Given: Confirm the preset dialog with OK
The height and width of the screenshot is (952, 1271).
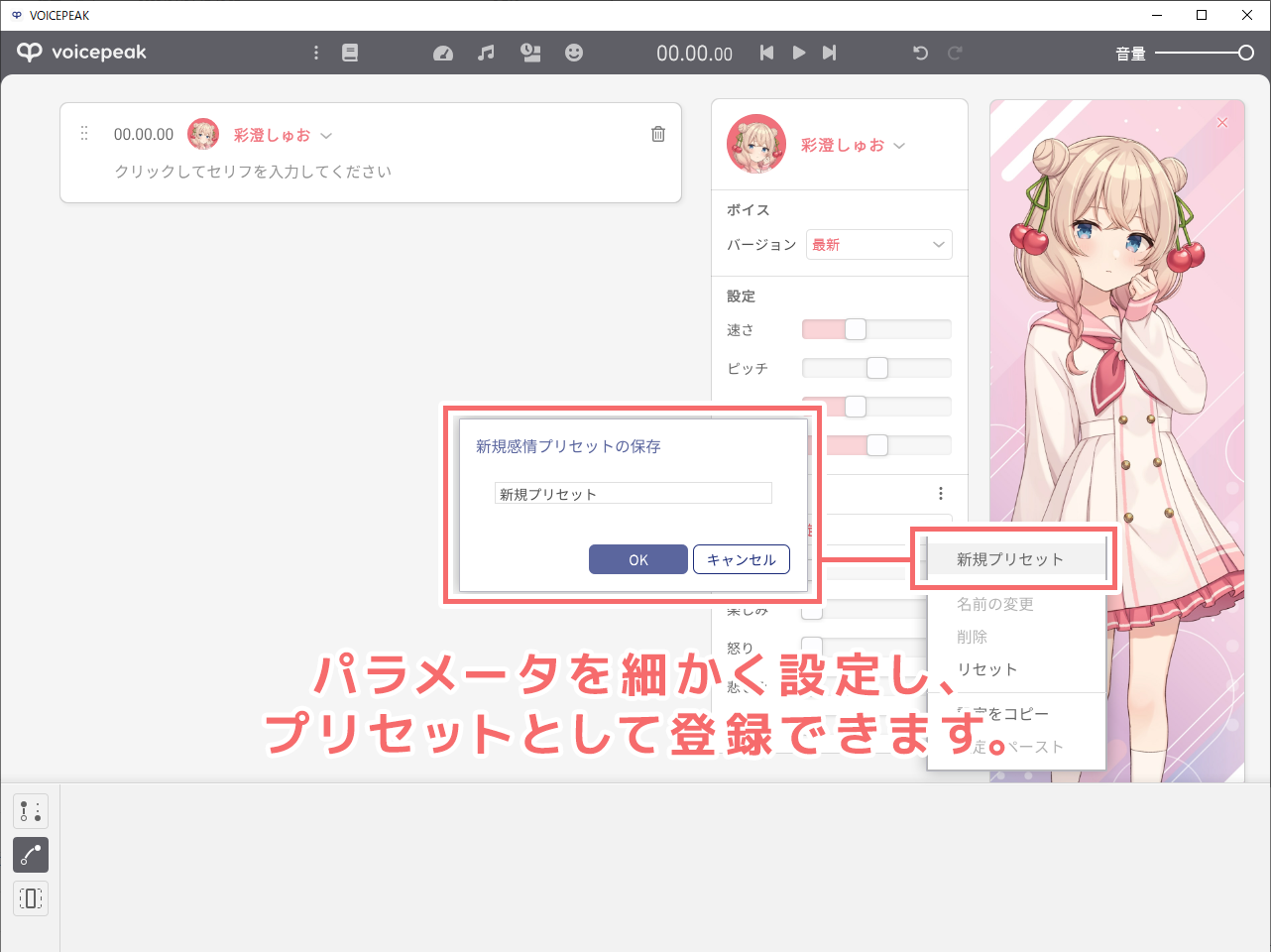Looking at the screenshot, I should point(638,559).
